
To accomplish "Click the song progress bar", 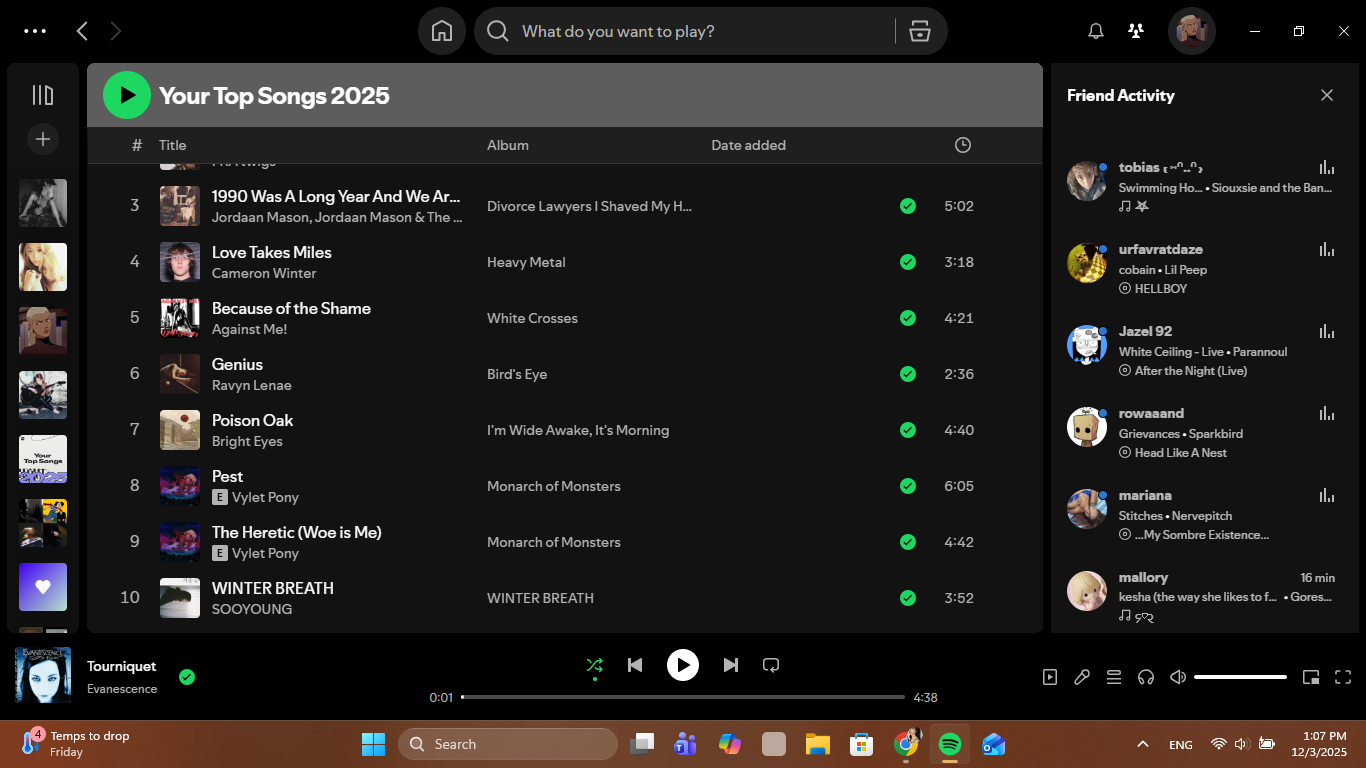I will (683, 697).
